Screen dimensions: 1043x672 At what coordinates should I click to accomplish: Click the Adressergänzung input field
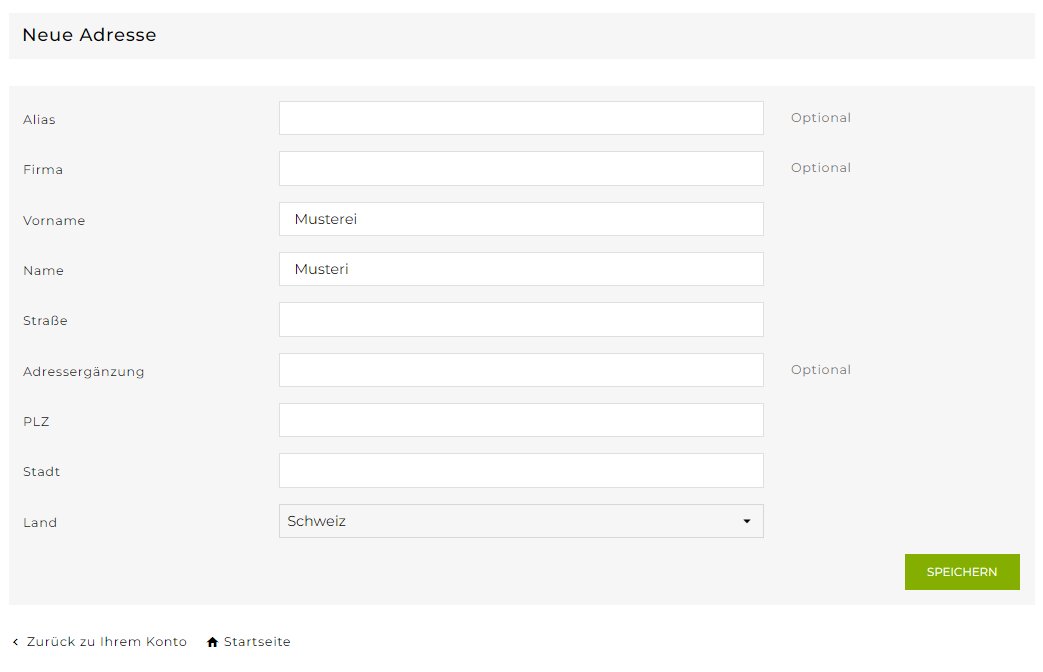point(520,370)
